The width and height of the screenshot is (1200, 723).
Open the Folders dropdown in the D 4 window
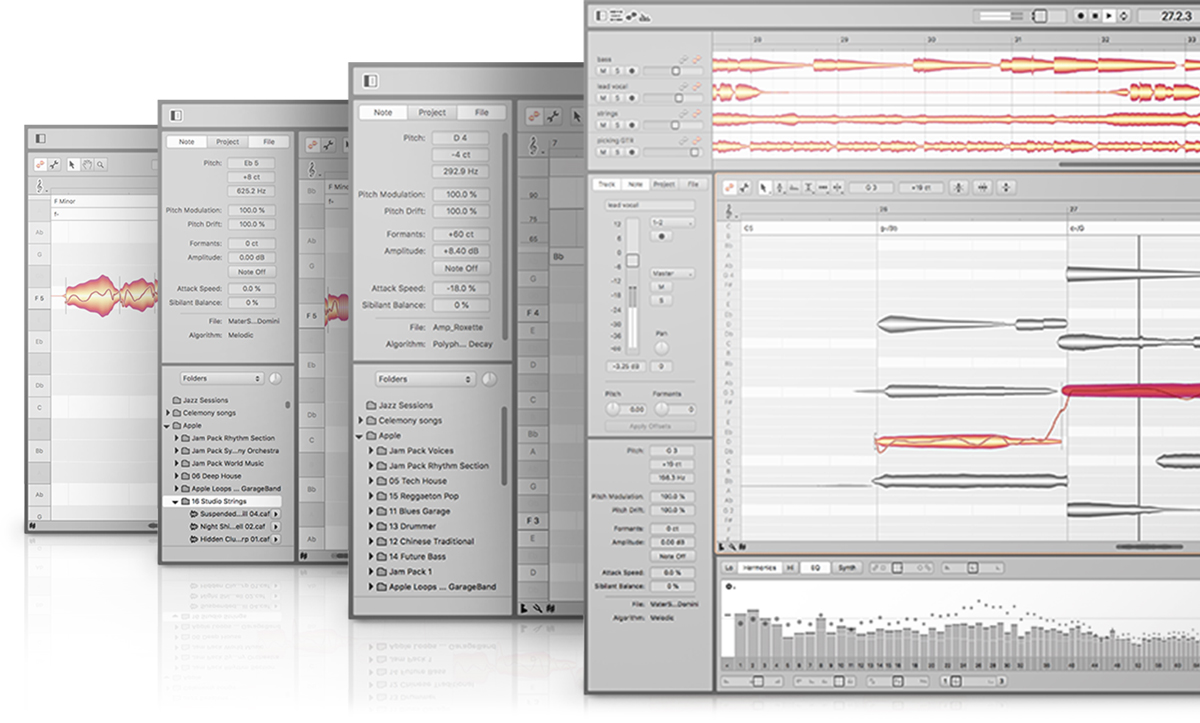point(425,380)
